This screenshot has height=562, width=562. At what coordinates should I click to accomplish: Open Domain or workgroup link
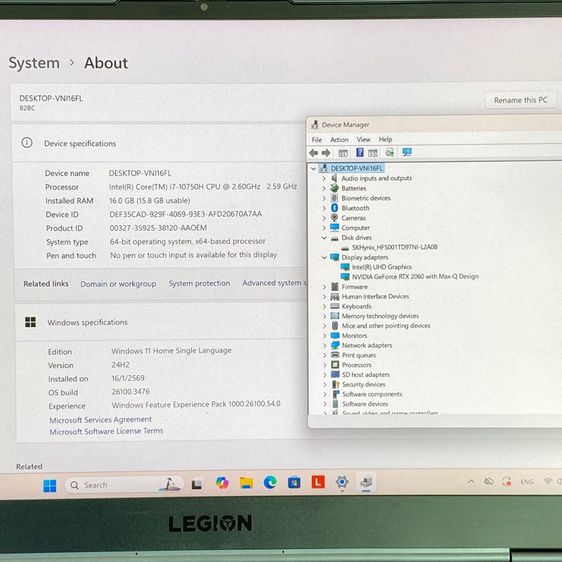click(118, 284)
